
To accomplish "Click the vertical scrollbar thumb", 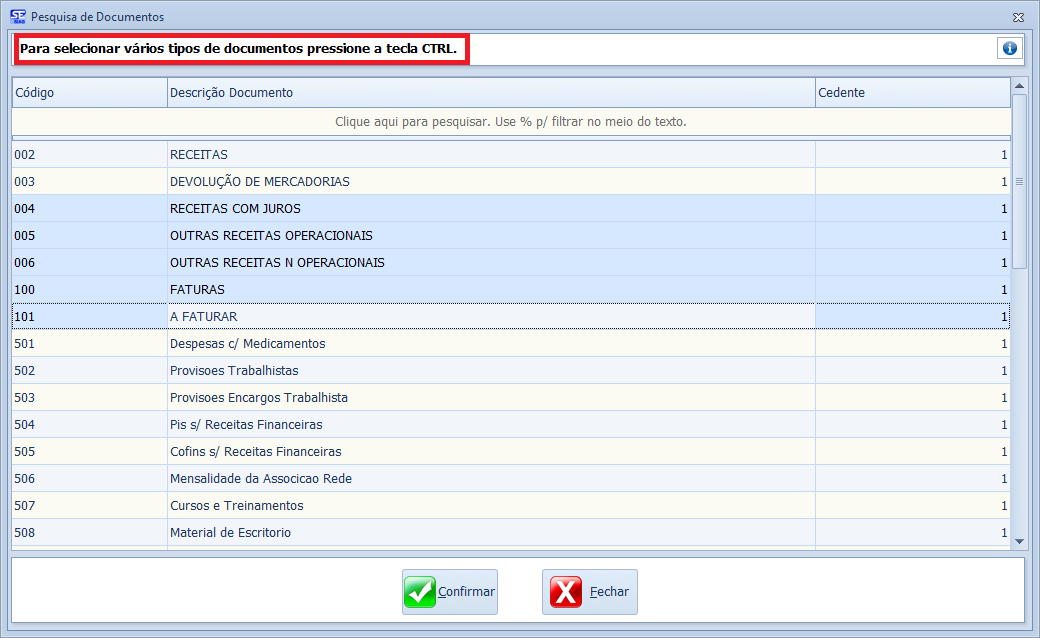I will [x=1019, y=181].
